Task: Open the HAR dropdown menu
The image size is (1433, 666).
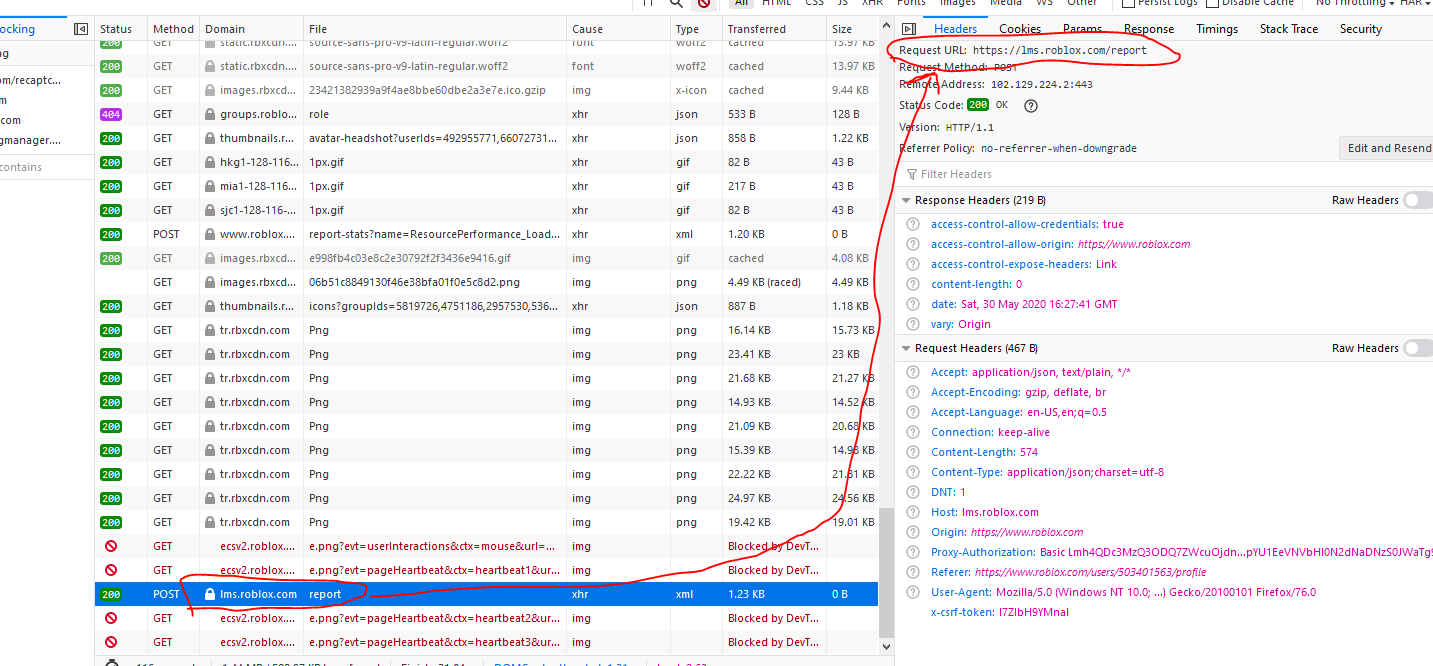Action: click(1414, 3)
